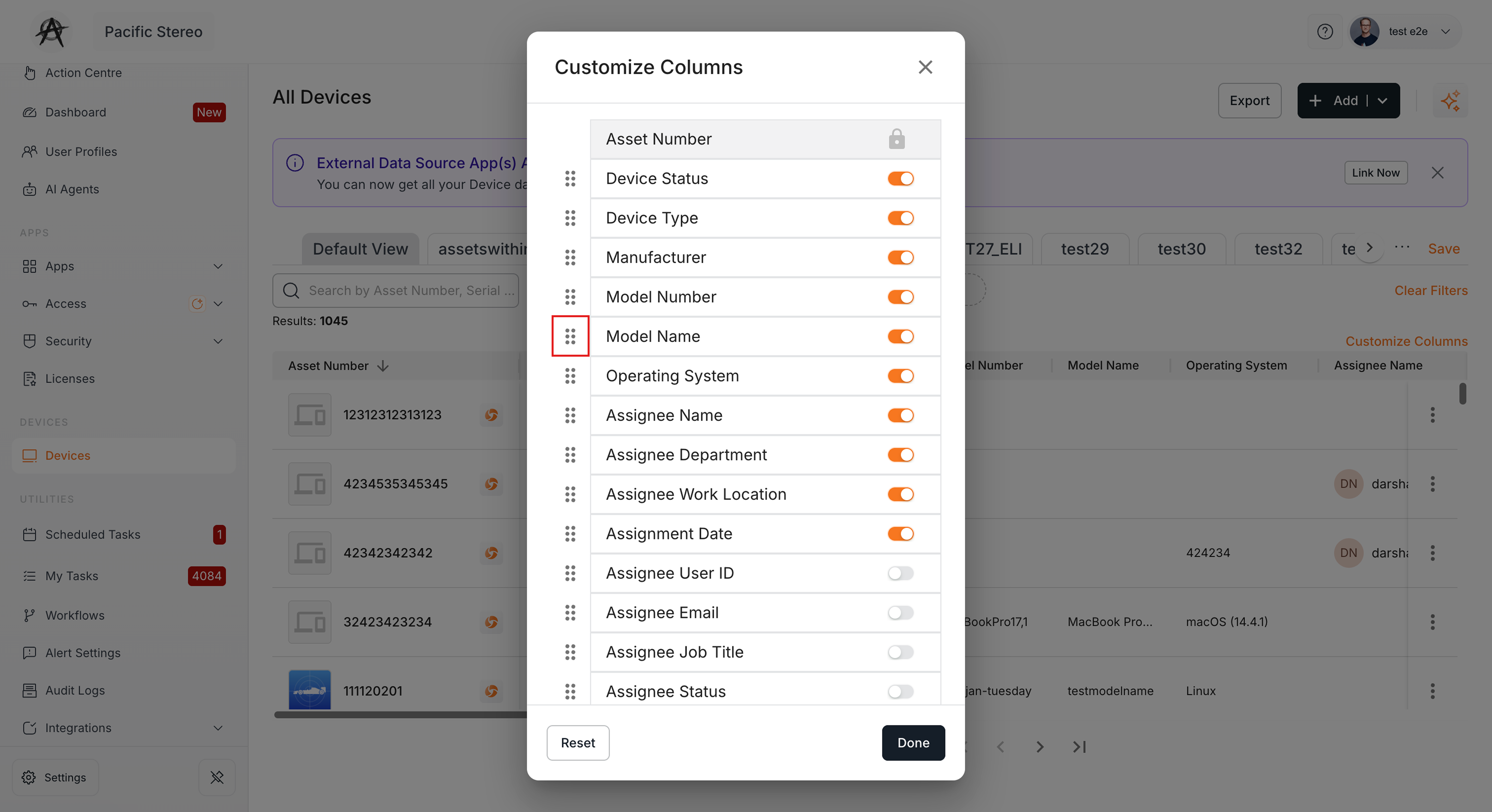Turn off the Device Type column
Image resolution: width=1492 pixels, height=812 pixels.
point(900,218)
